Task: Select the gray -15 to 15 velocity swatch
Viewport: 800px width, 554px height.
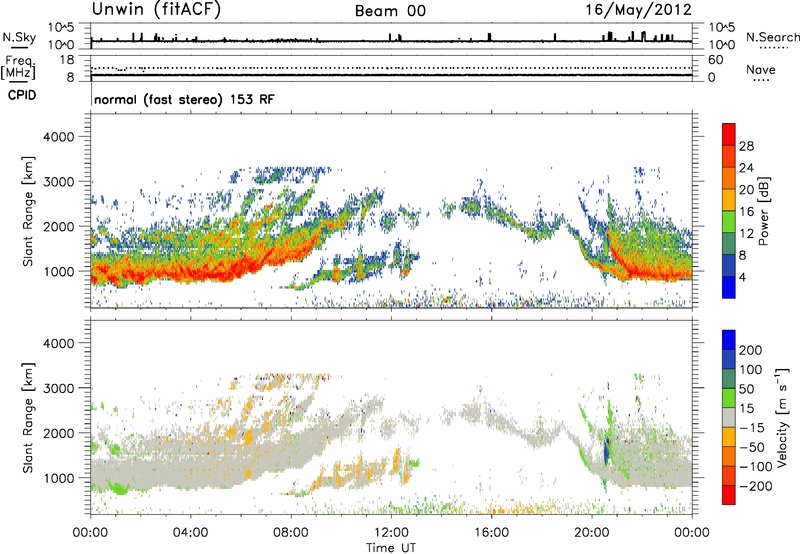Action: [729, 417]
